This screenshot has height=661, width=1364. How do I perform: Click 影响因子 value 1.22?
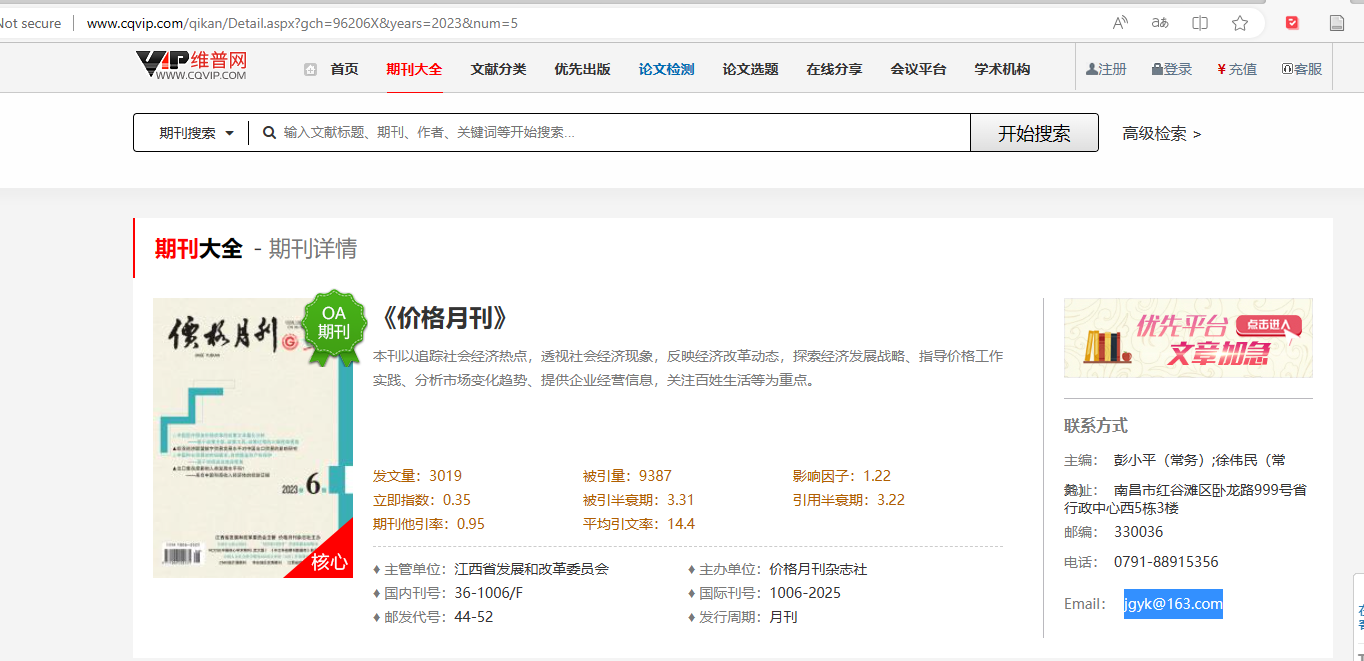pyautogui.click(x=877, y=476)
